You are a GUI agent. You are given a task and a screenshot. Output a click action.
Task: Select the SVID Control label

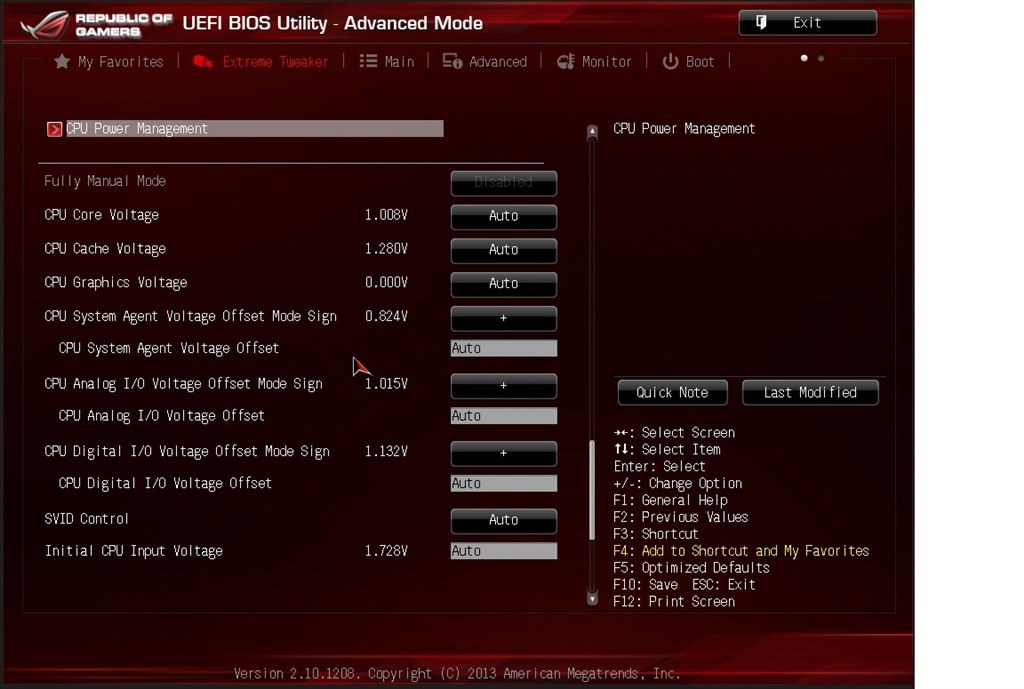[x=86, y=519]
